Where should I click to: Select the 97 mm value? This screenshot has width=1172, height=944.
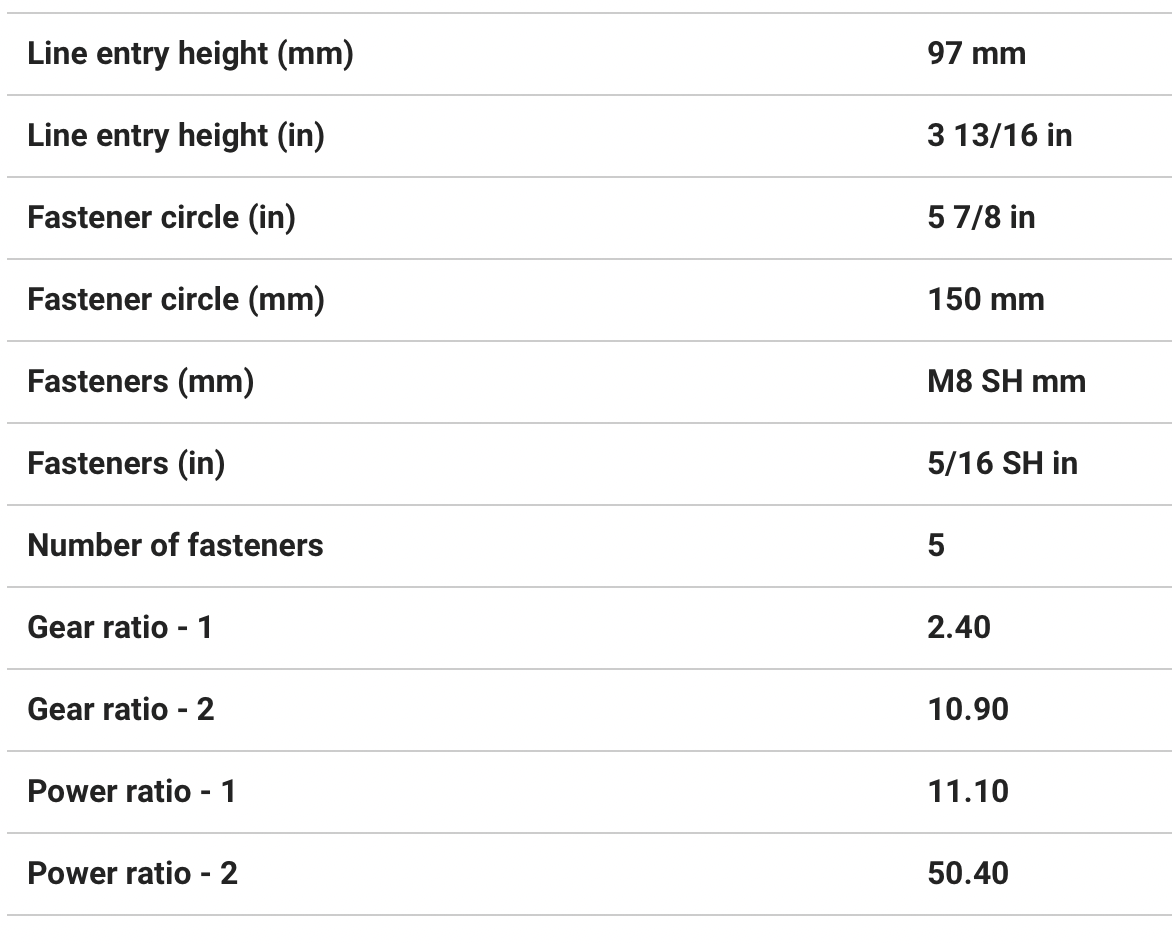[x=976, y=54]
